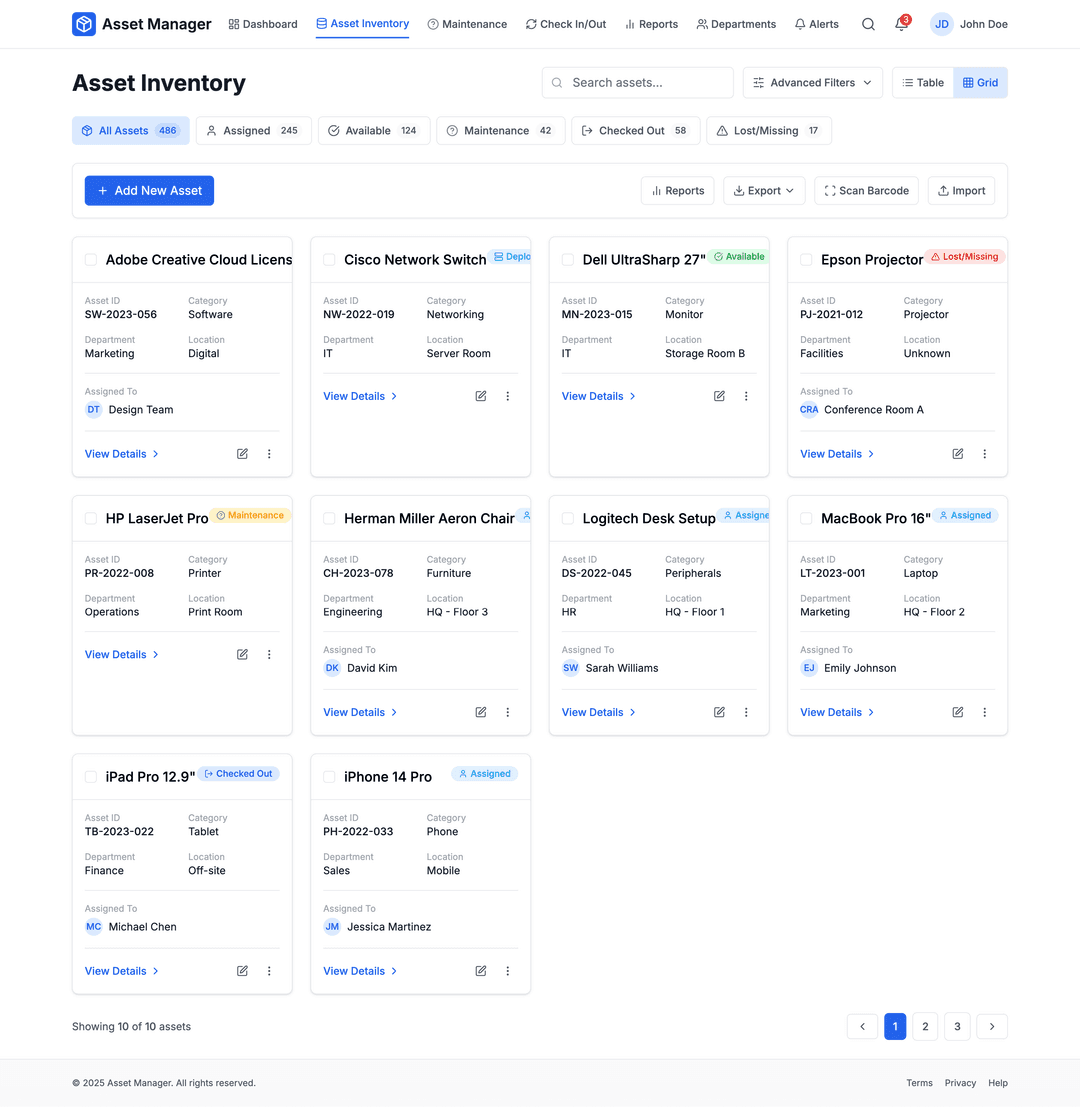
Task: Open the three-dot menu on Cisco Network Switch
Action: [x=507, y=396]
